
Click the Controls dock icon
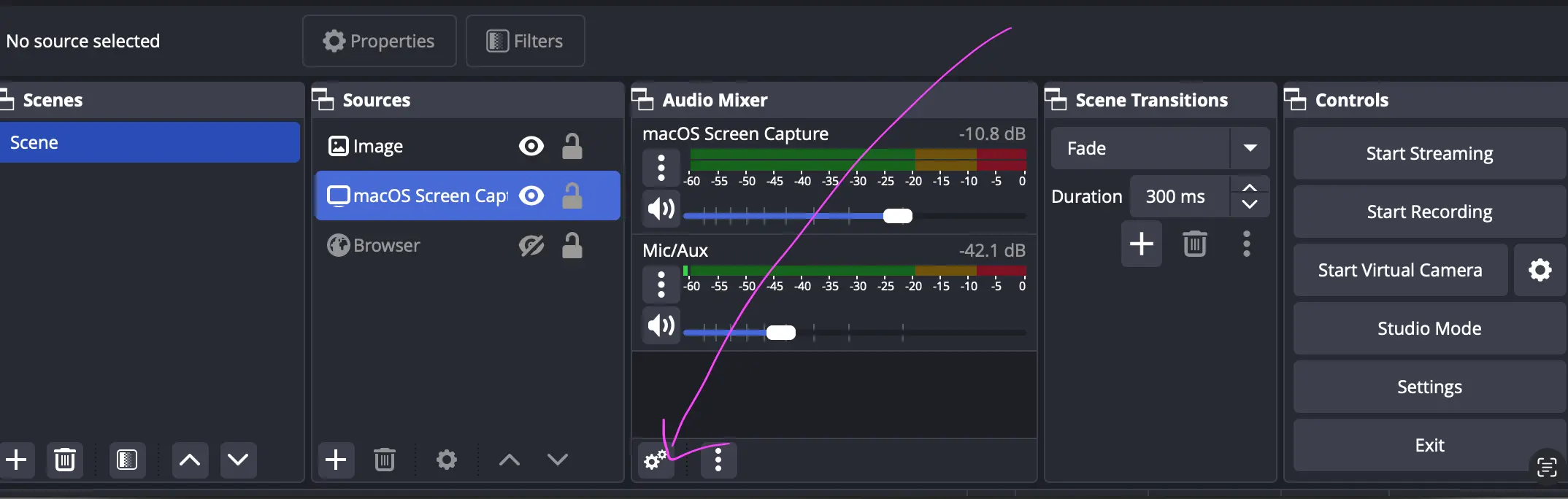click(x=1295, y=99)
